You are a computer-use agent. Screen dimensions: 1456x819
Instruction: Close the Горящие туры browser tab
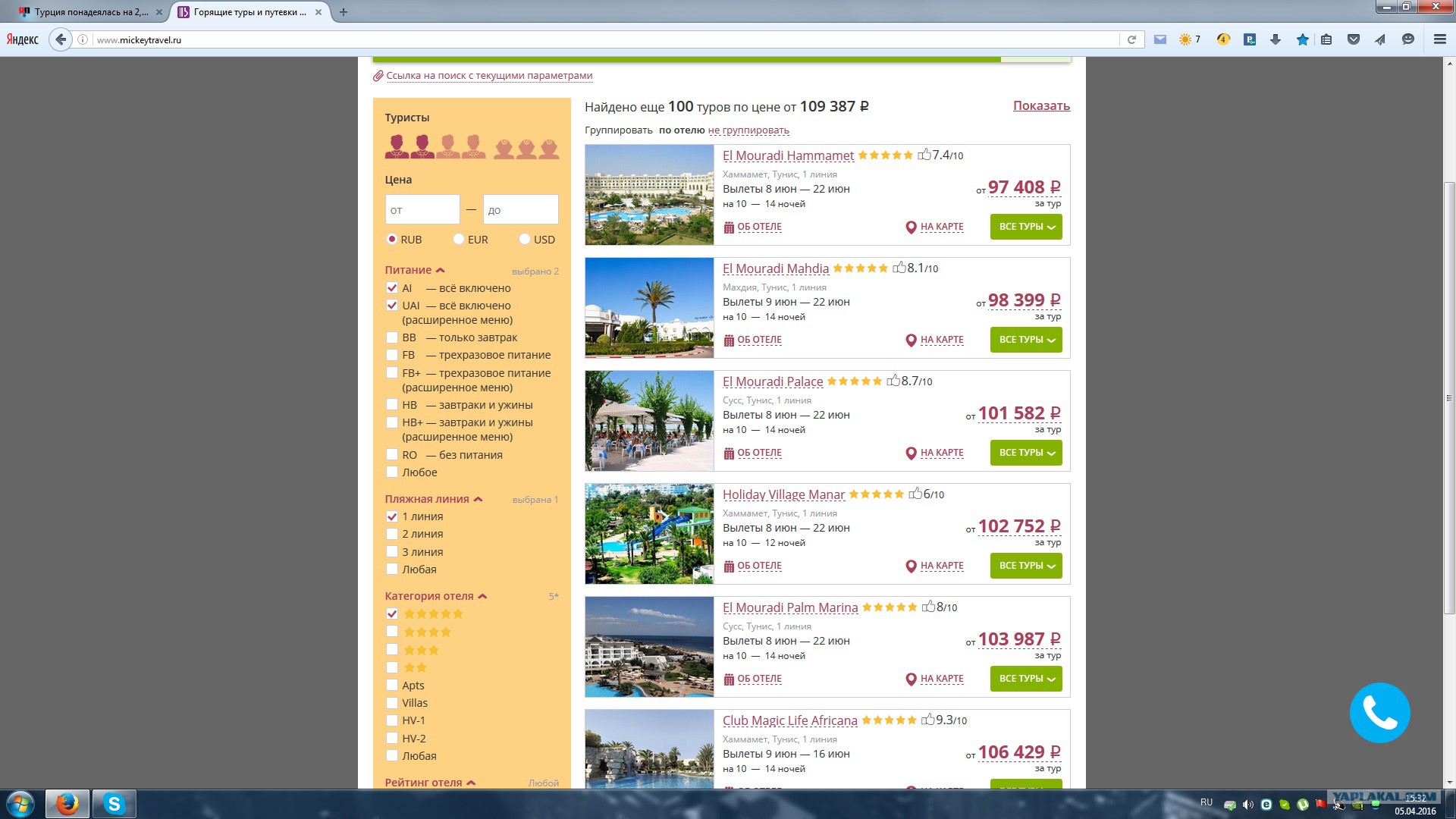click(318, 12)
